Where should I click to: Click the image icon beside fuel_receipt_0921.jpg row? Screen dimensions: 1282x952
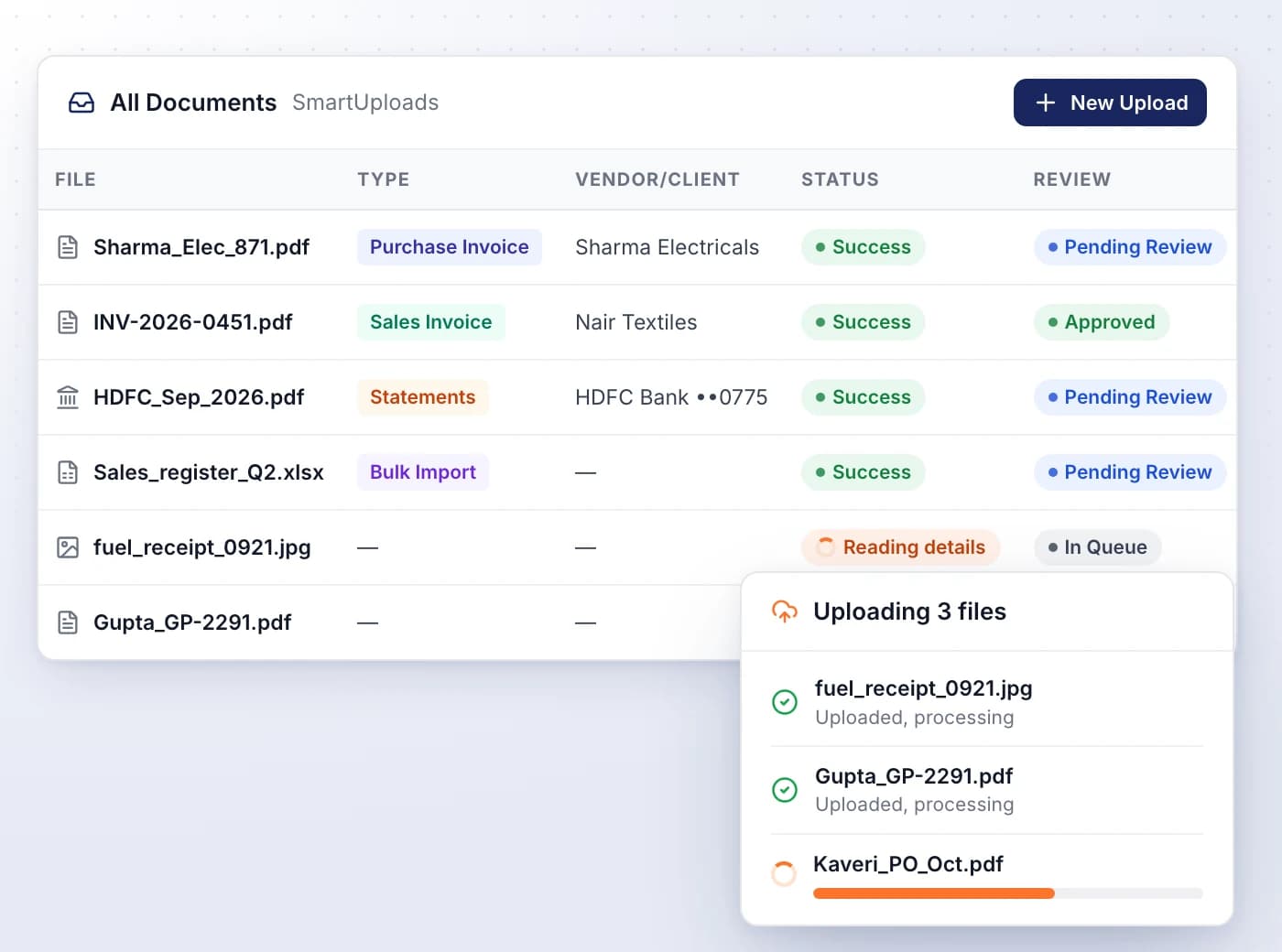pos(68,547)
